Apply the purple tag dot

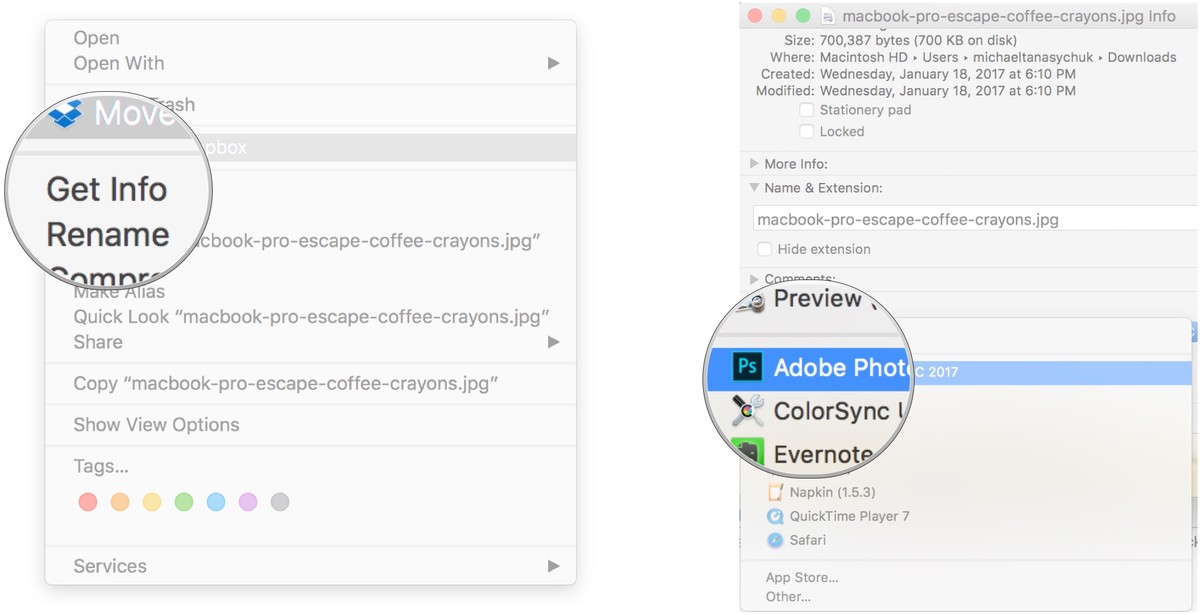(x=248, y=502)
